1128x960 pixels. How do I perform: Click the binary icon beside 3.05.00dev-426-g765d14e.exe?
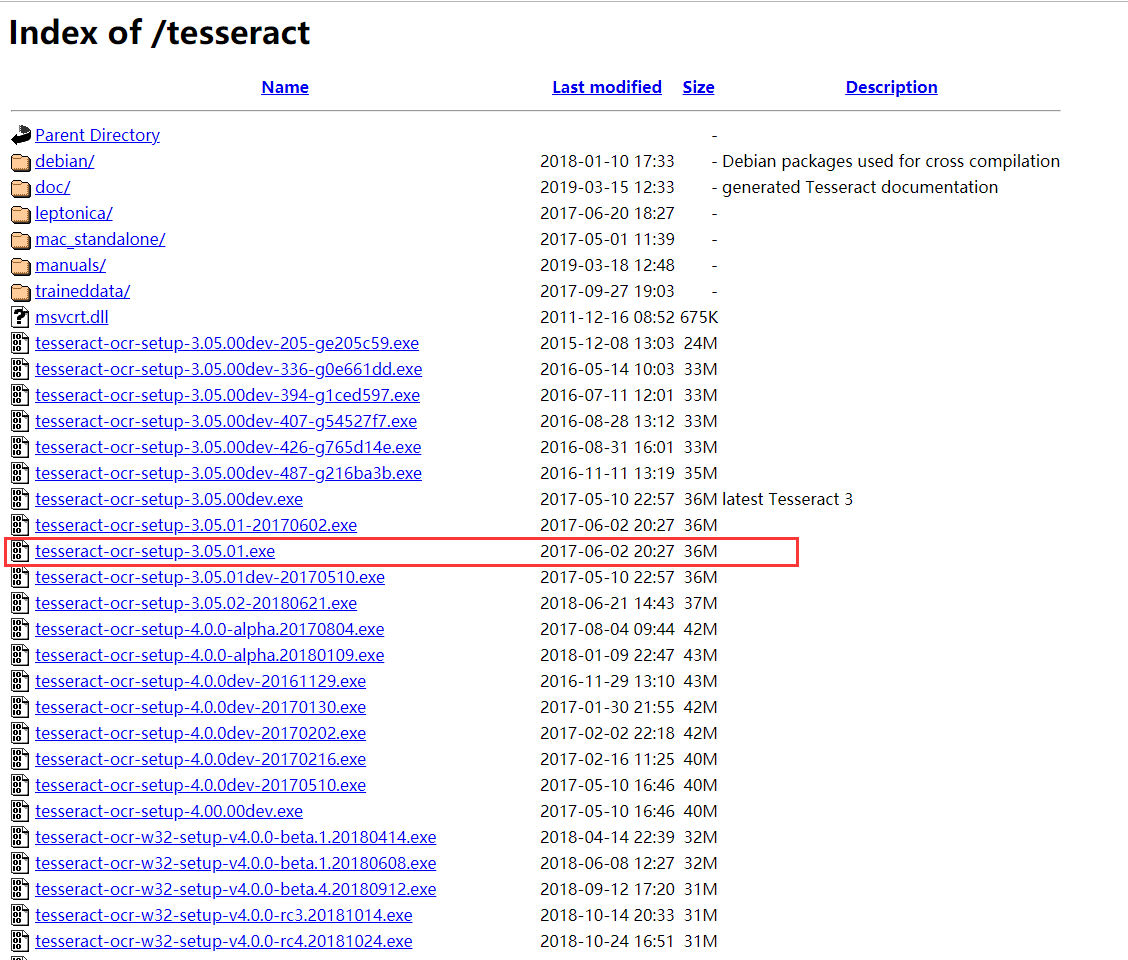20,447
